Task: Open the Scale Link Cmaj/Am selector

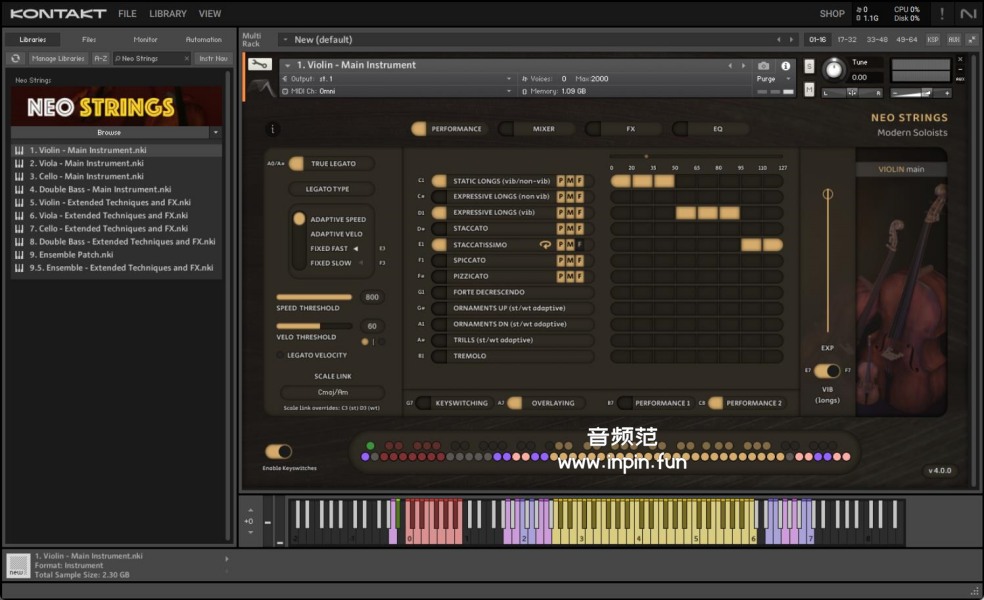Action: coord(332,392)
